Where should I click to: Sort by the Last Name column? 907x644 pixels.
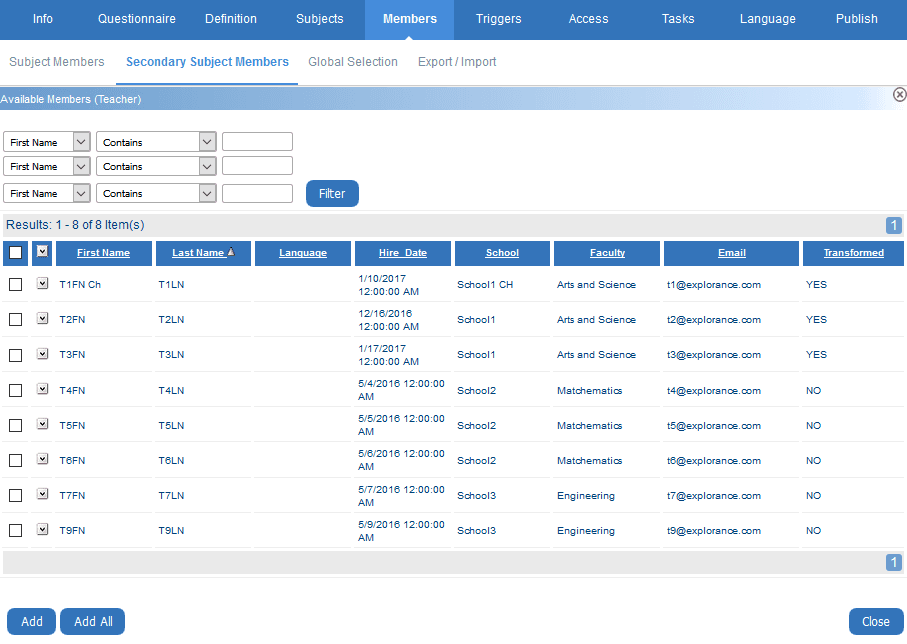coord(198,253)
